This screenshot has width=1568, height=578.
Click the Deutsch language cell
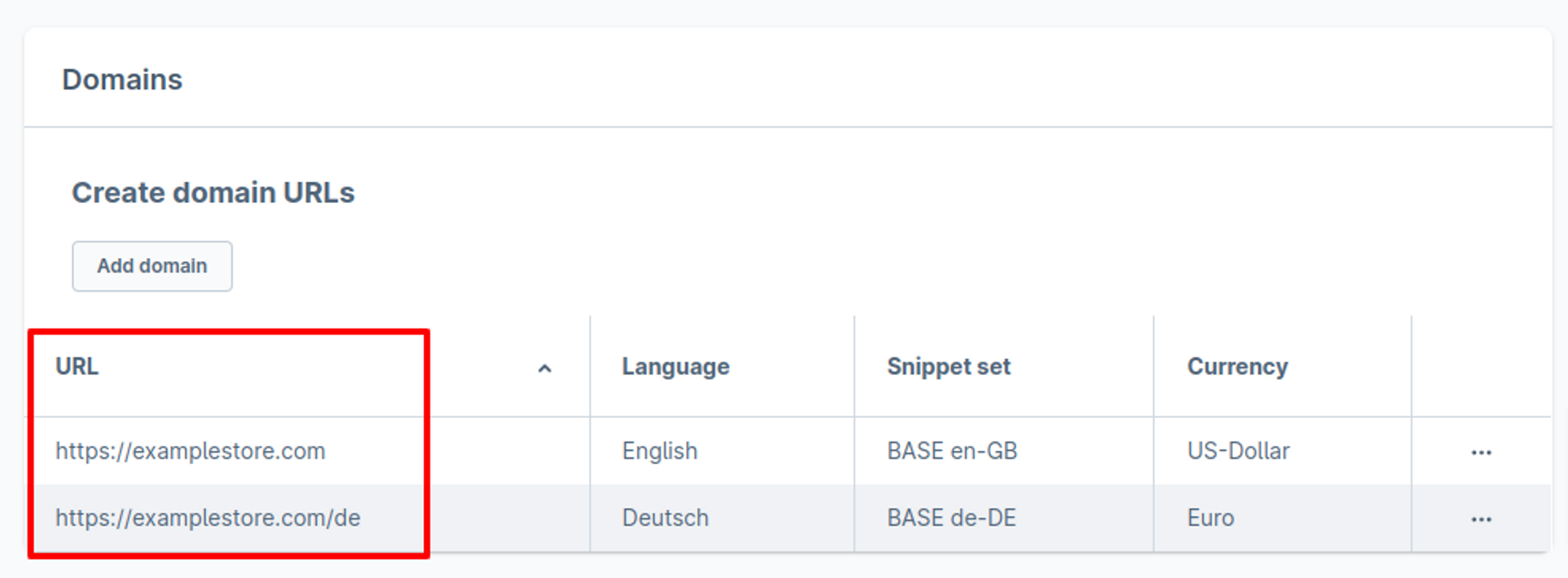(665, 518)
